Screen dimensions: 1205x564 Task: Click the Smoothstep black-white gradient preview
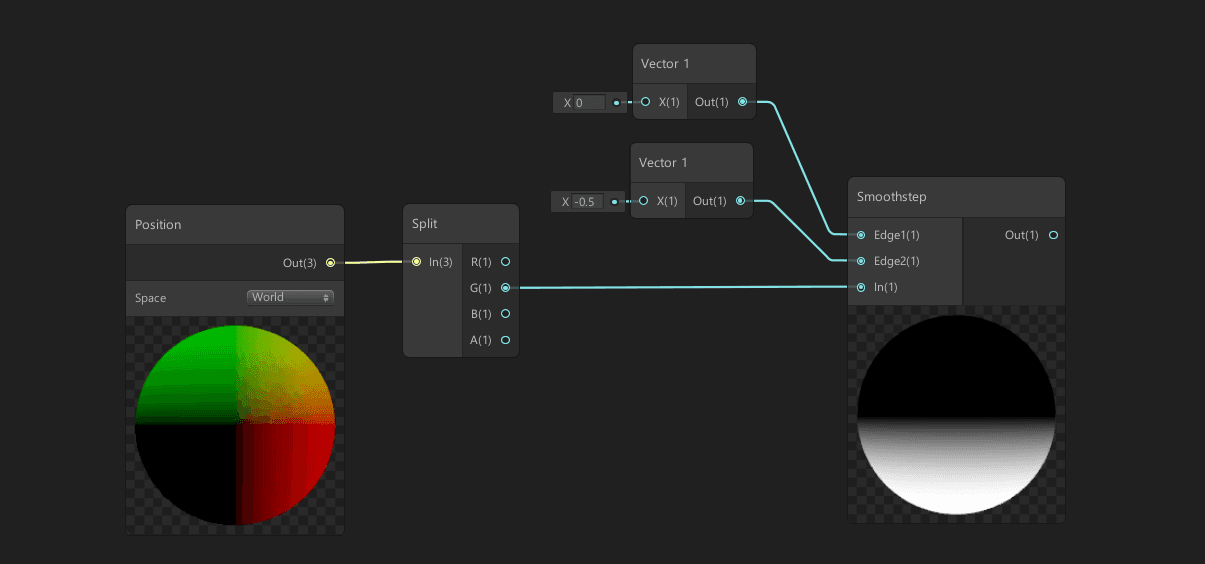[956, 415]
